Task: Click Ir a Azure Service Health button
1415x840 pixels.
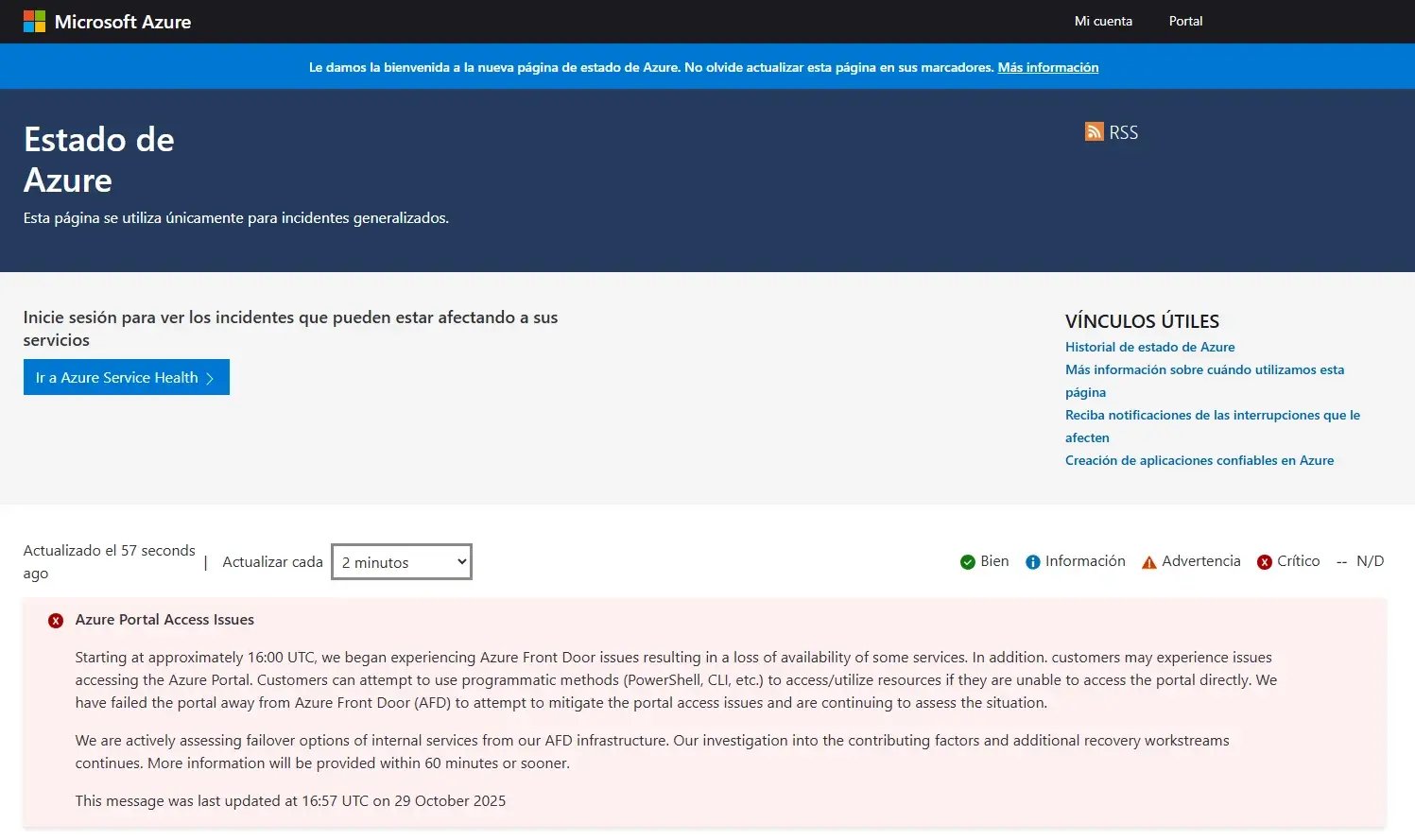Action: pyautogui.click(x=126, y=377)
